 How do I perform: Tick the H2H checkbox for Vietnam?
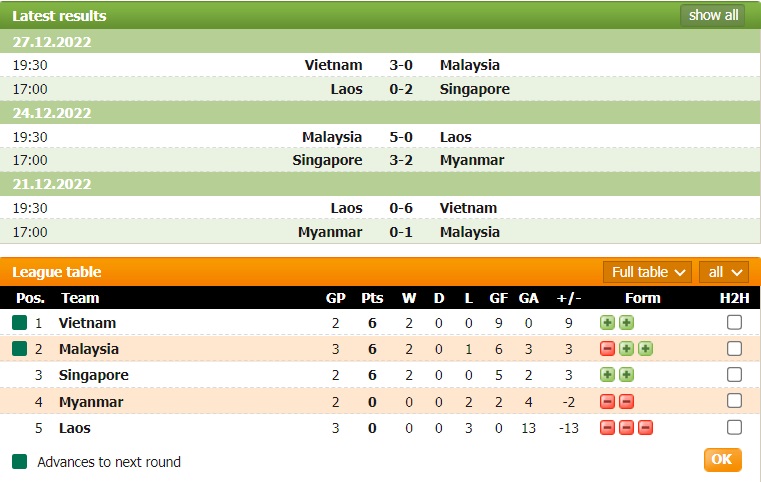click(x=734, y=323)
